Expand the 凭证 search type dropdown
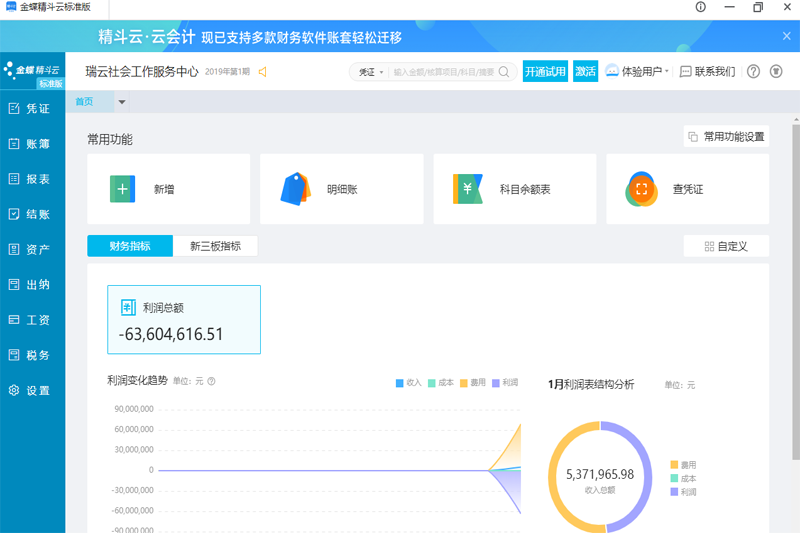The width and height of the screenshot is (800, 533). point(370,72)
